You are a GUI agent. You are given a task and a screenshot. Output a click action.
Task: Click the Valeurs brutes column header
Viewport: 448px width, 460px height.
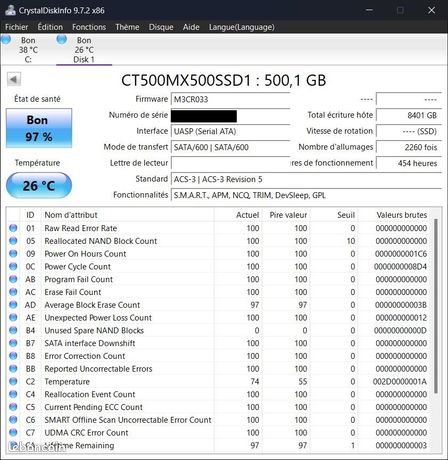click(401, 215)
